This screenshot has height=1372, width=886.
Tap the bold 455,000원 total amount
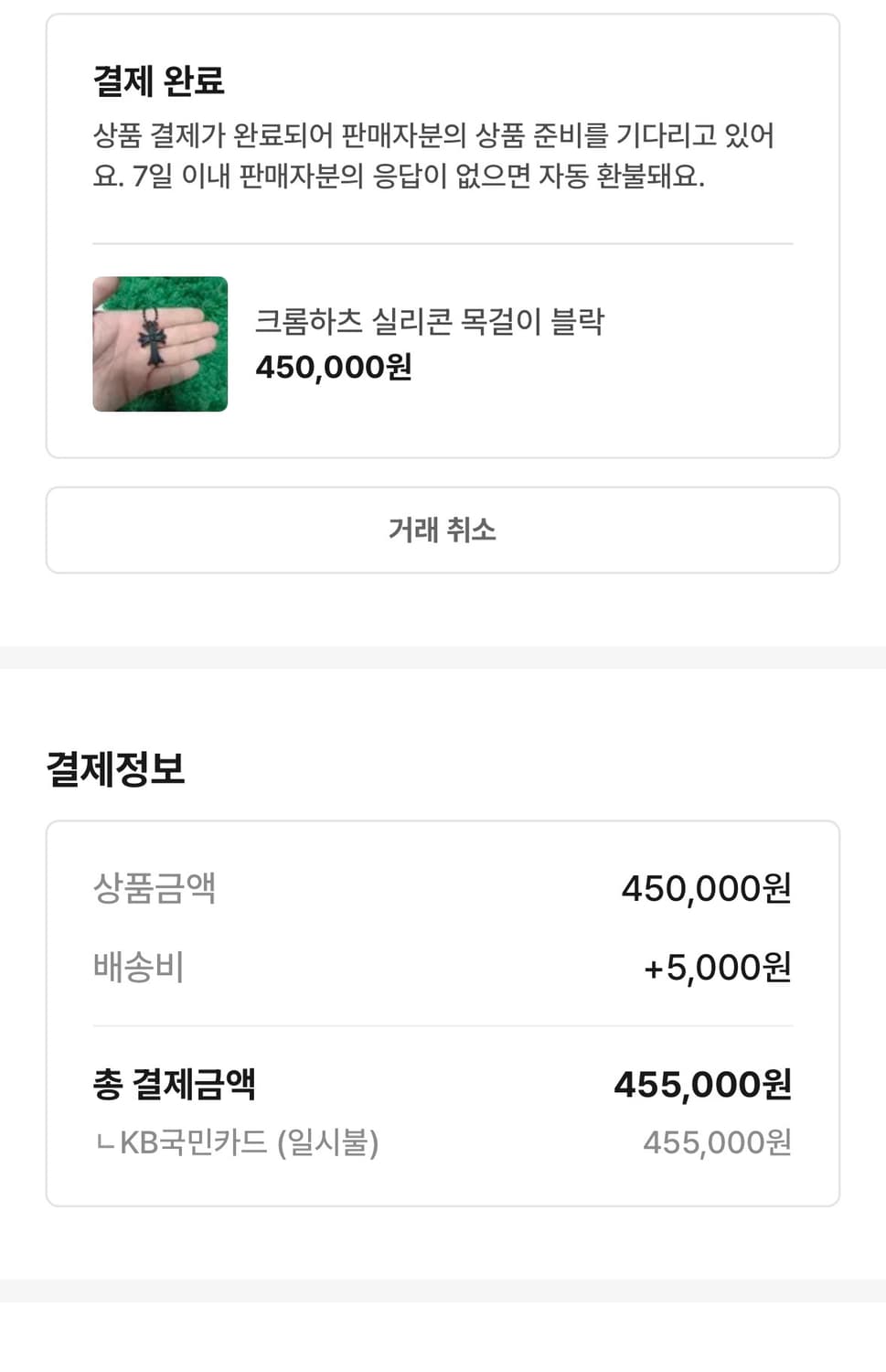point(702,1085)
